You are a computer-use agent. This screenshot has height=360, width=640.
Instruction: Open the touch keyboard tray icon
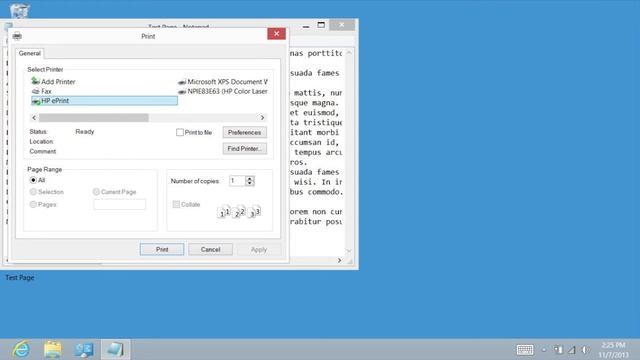tap(525, 350)
